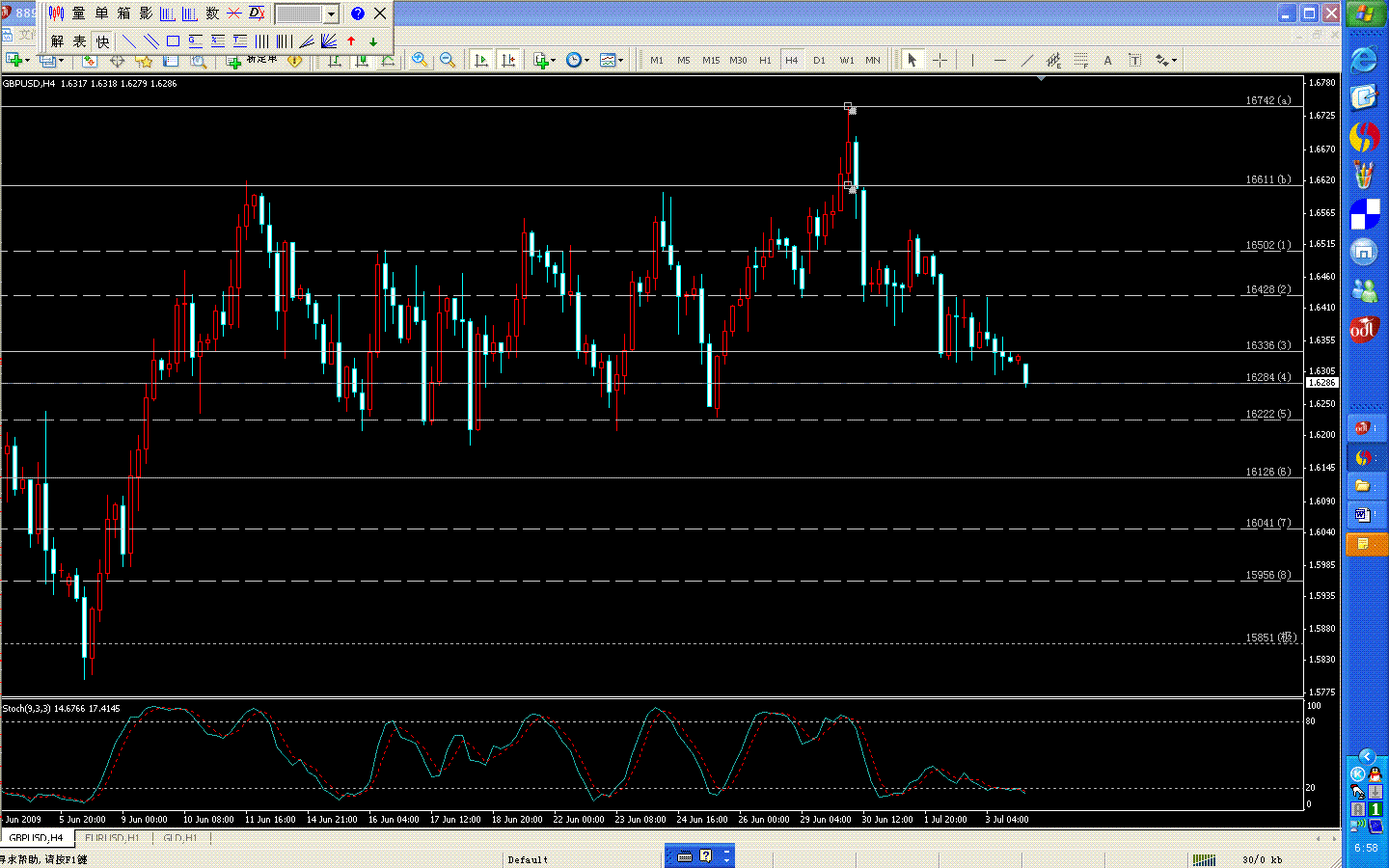Switch chart to D1 timeframe

(x=819, y=60)
